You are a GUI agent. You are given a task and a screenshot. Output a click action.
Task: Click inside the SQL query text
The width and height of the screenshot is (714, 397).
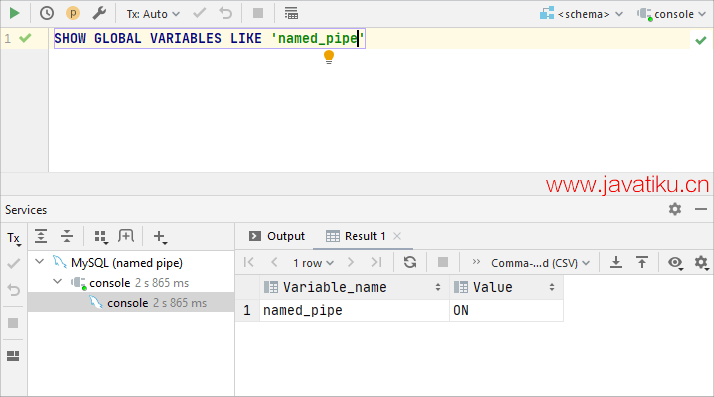pos(209,38)
